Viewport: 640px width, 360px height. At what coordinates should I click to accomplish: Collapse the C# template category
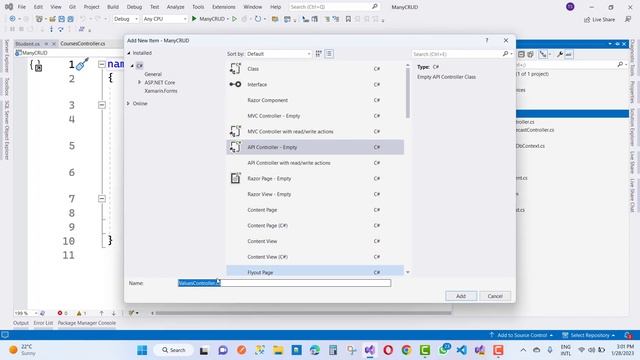(132, 66)
